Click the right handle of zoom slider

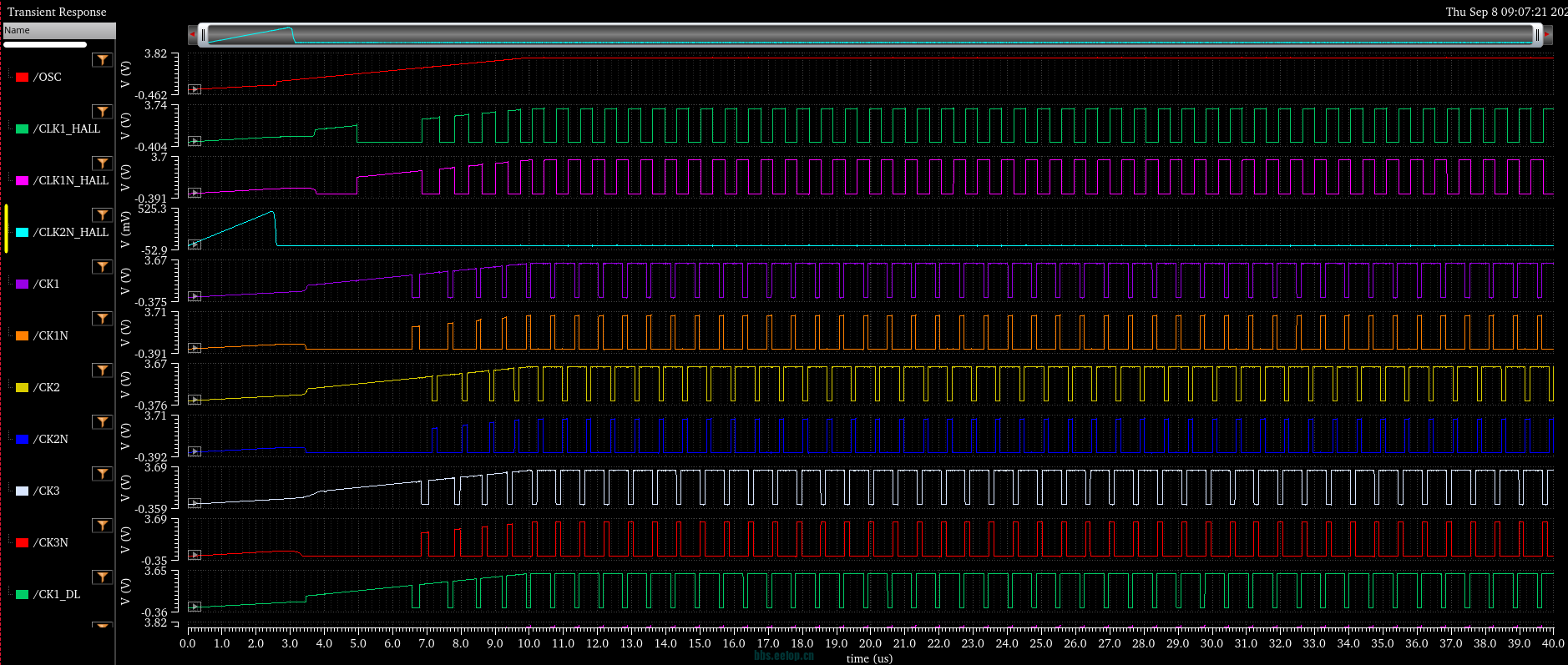(x=1537, y=34)
